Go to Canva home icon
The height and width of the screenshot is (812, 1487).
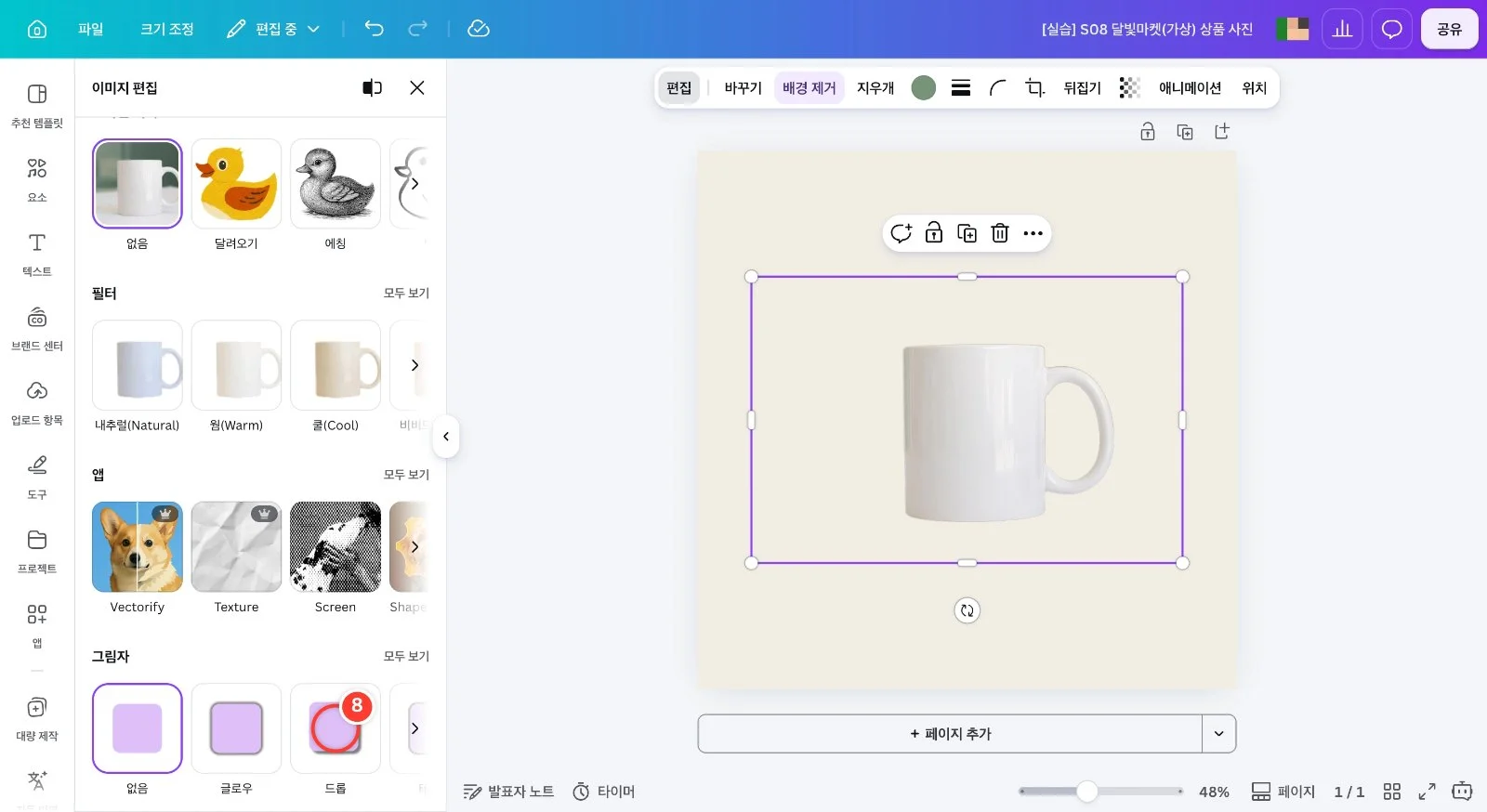(37, 29)
